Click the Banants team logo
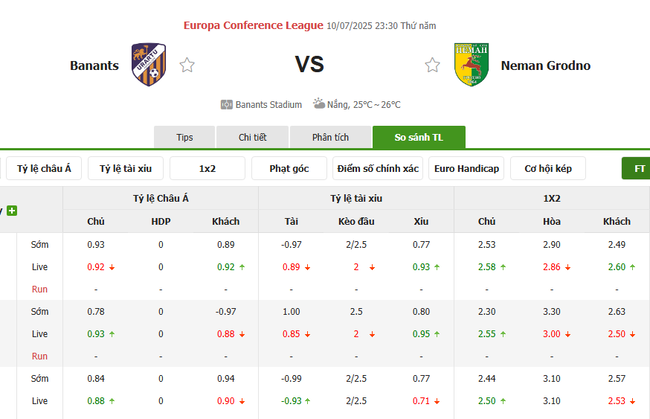 [x=148, y=65]
